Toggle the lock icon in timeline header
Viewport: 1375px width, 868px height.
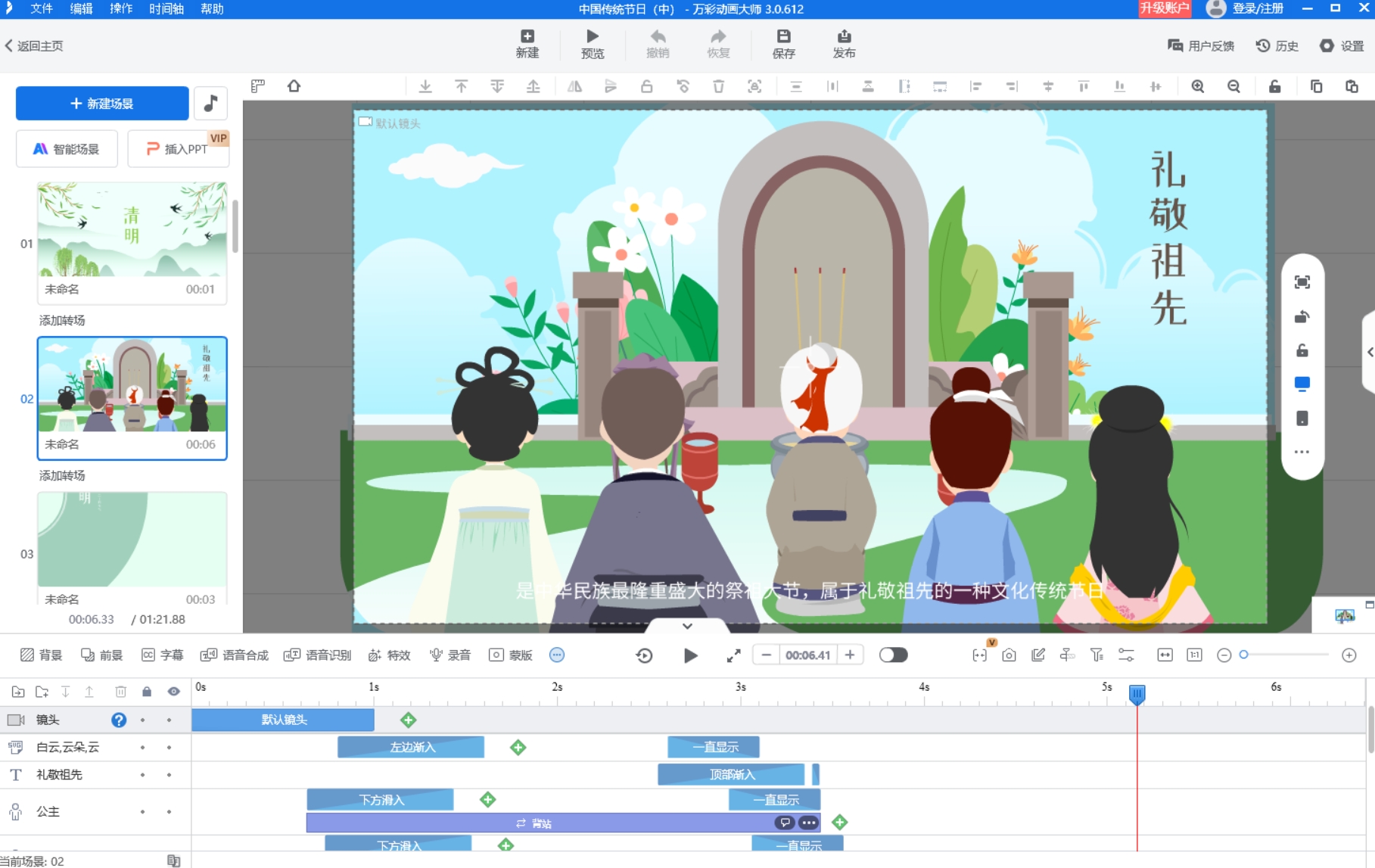[147, 692]
